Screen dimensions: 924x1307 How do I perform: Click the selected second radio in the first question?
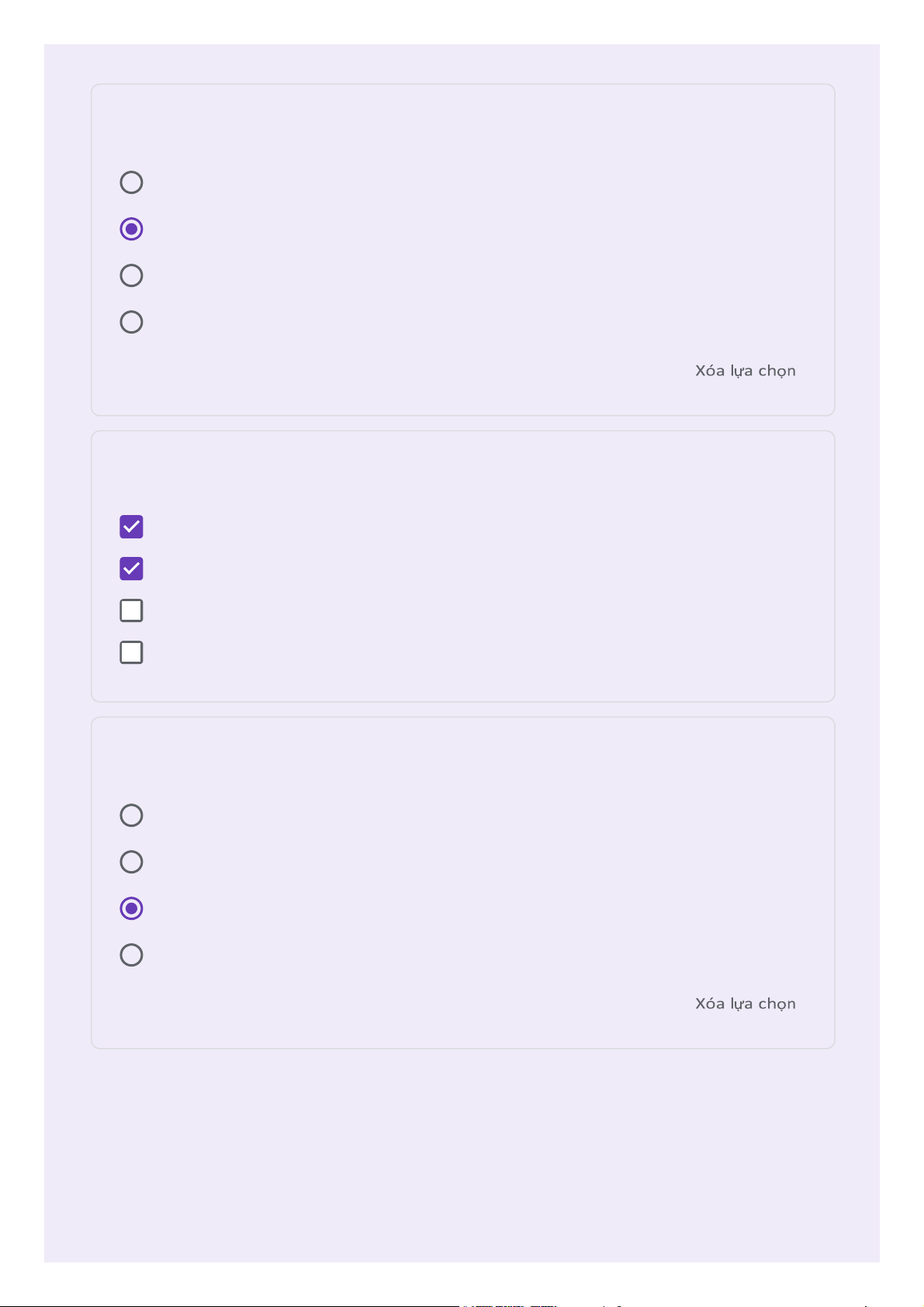tap(131, 229)
